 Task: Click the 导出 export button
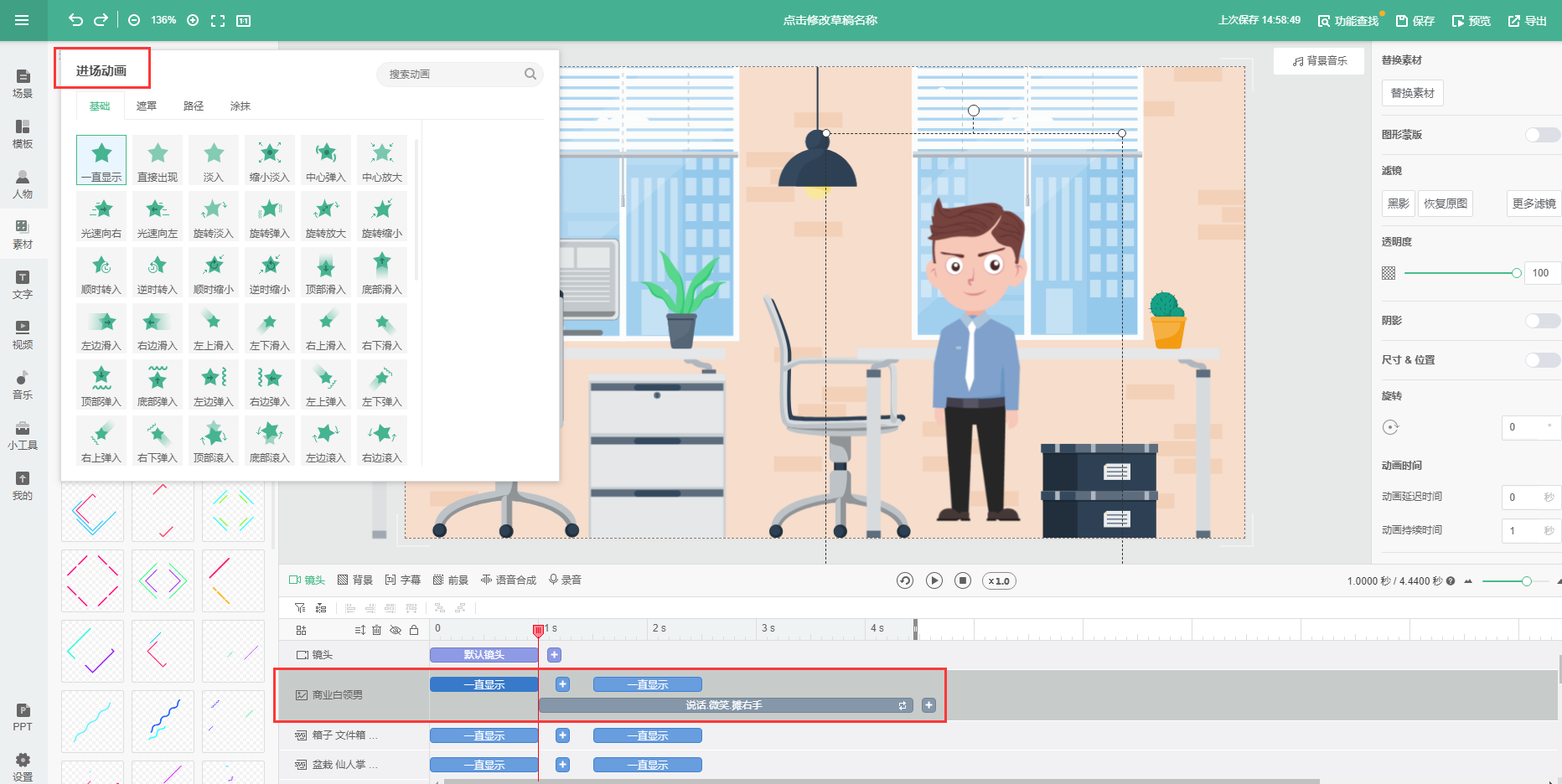pyautogui.click(x=1528, y=21)
